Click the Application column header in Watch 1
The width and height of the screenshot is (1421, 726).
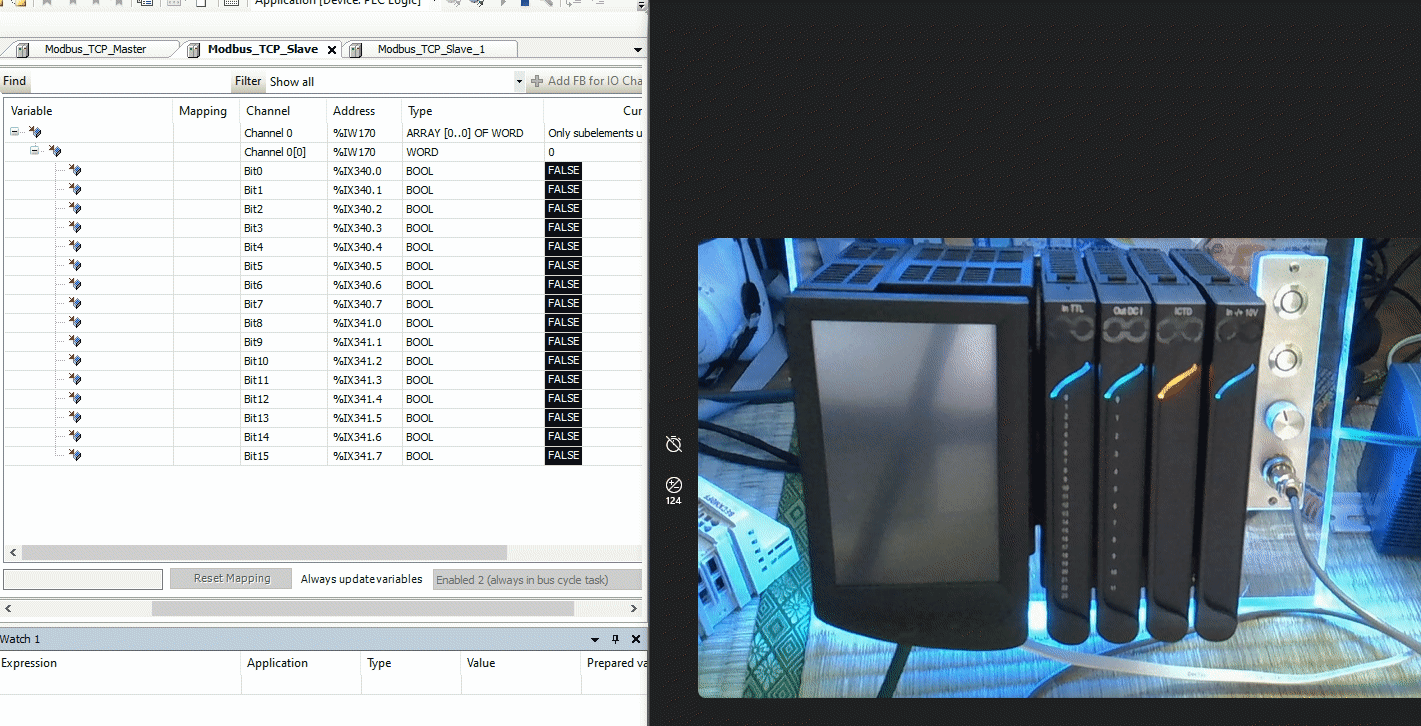click(x=301, y=663)
